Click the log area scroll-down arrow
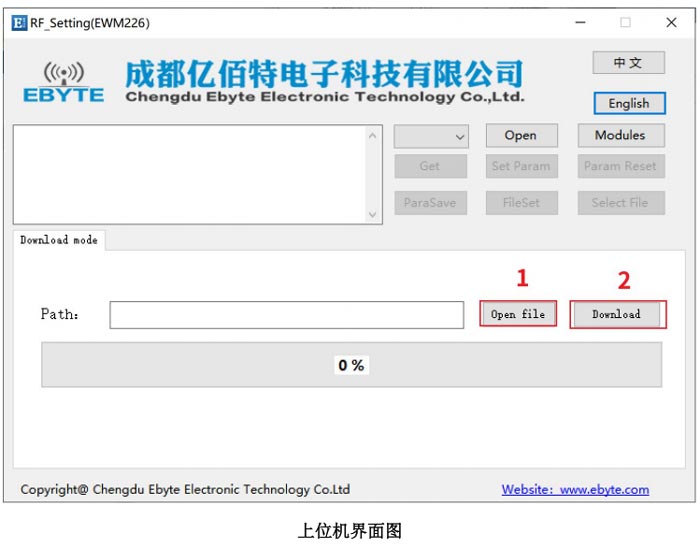The width and height of the screenshot is (700, 548). 373,214
